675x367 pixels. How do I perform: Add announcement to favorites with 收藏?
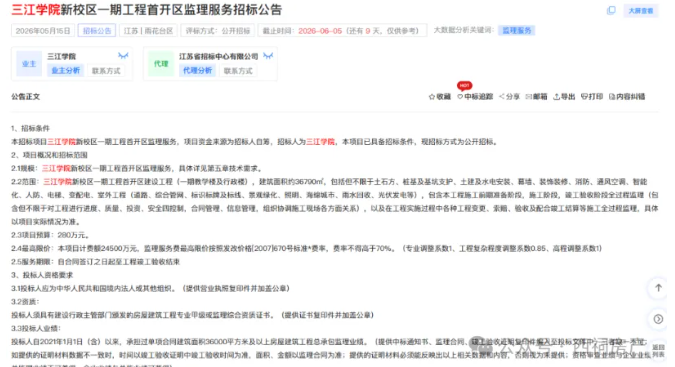point(440,97)
